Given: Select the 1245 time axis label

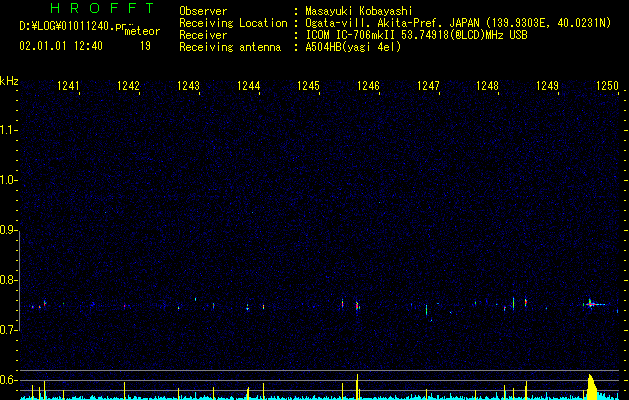Looking at the screenshot, I should point(308,86).
